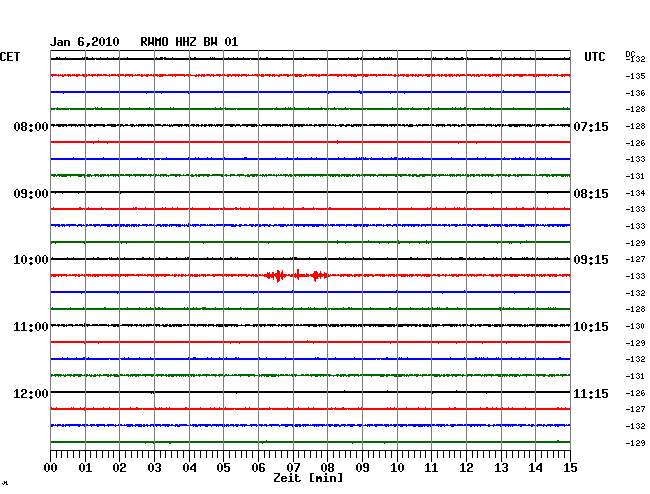The image size is (650, 494).
Task: Click the "11:15" UTC time label
Action: click(591, 393)
